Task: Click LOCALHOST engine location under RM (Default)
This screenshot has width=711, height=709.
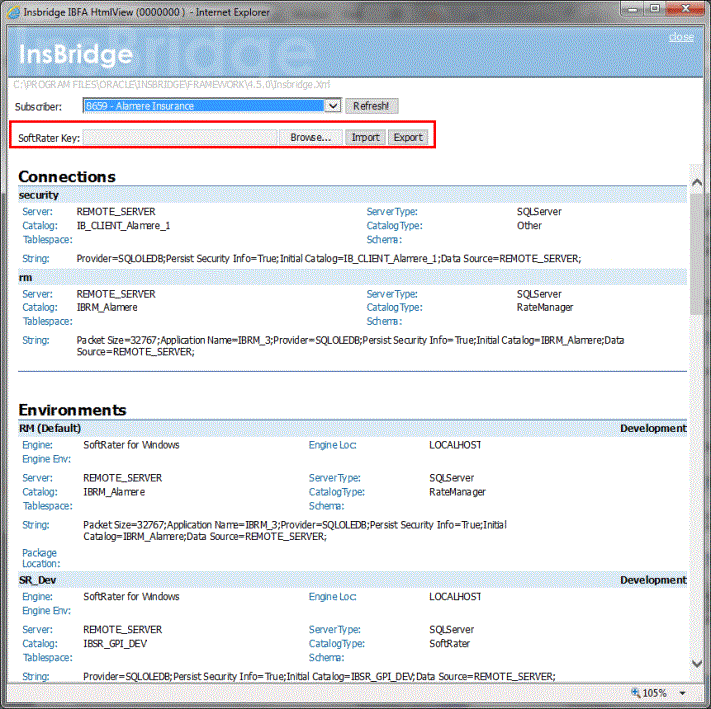Action: 455,445
